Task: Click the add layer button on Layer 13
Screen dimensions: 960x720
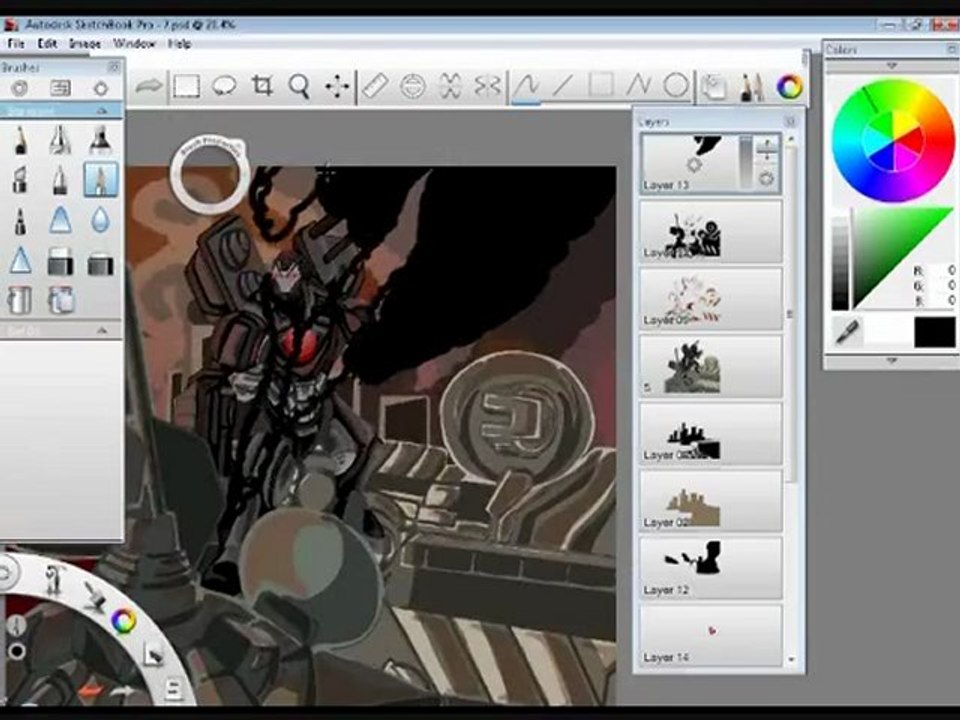Action: pos(766,149)
